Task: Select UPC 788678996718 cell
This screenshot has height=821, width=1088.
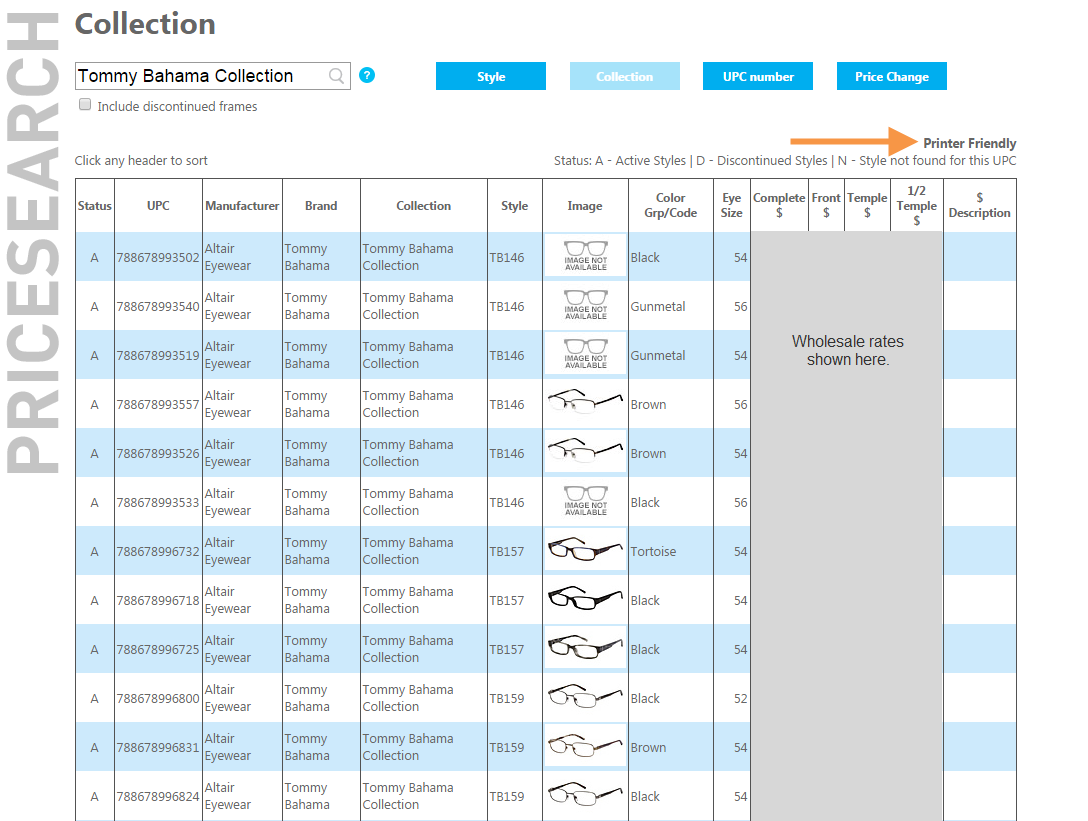Action: tap(158, 601)
